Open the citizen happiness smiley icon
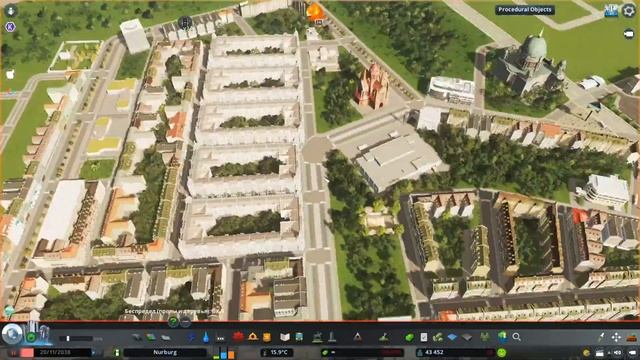This screenshot has height=360, width=640. 502,353
